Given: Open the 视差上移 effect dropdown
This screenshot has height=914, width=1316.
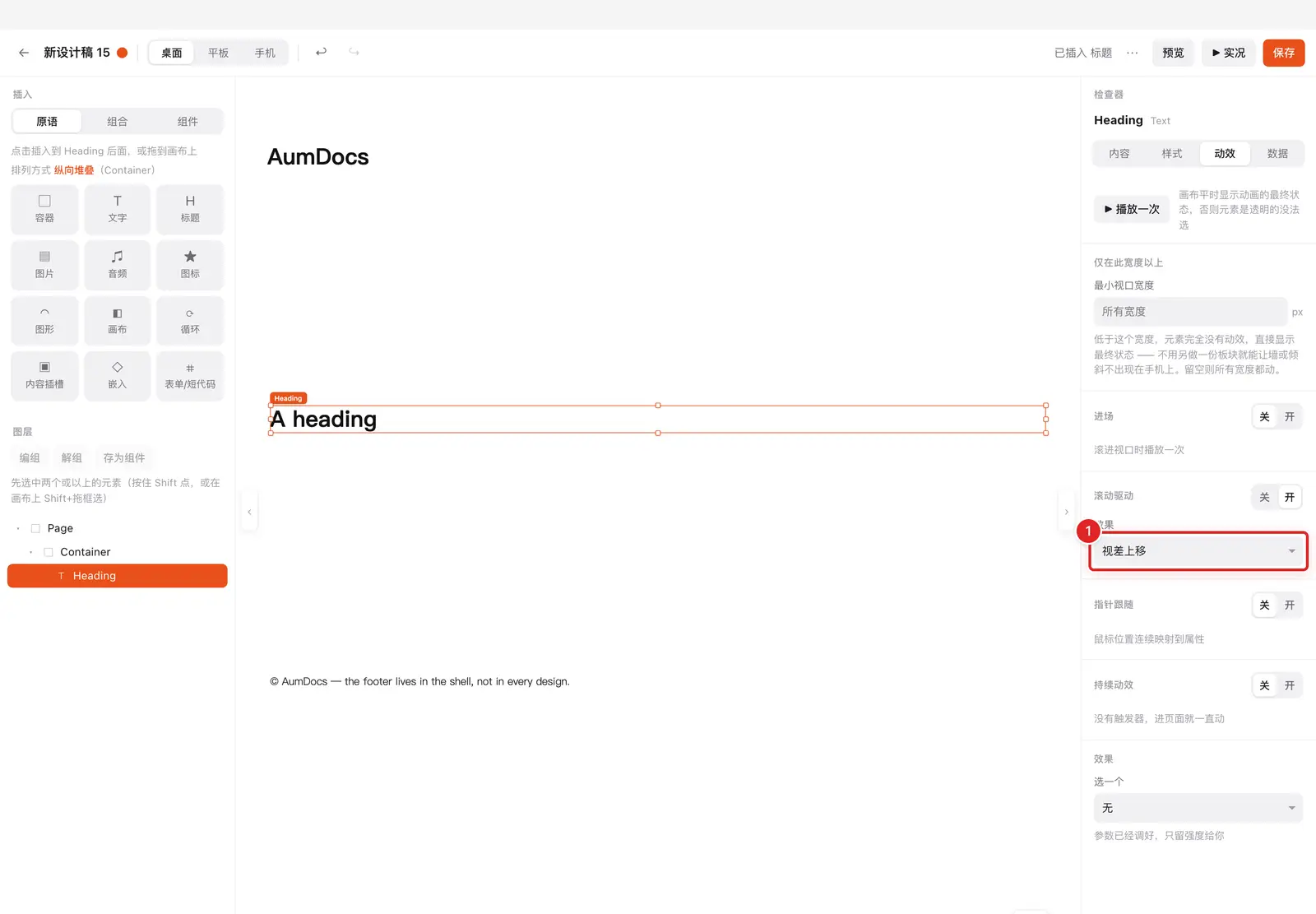Looking at the screenshot, I should point(1198,551).
